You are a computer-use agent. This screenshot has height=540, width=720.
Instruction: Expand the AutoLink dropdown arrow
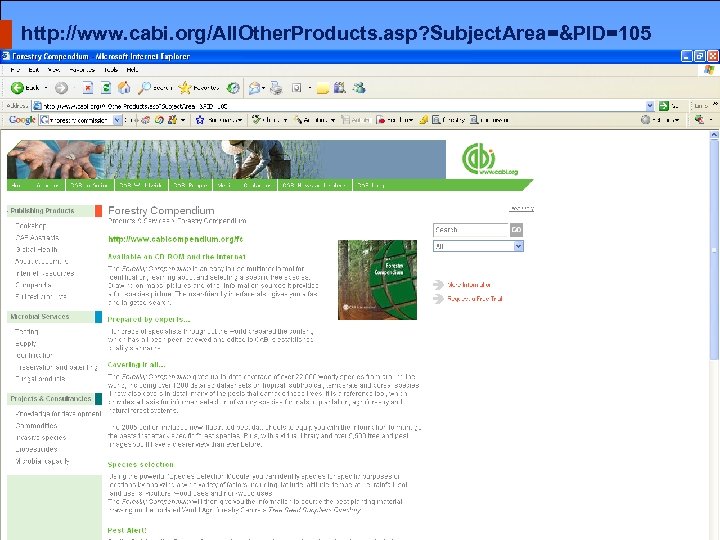333,120
